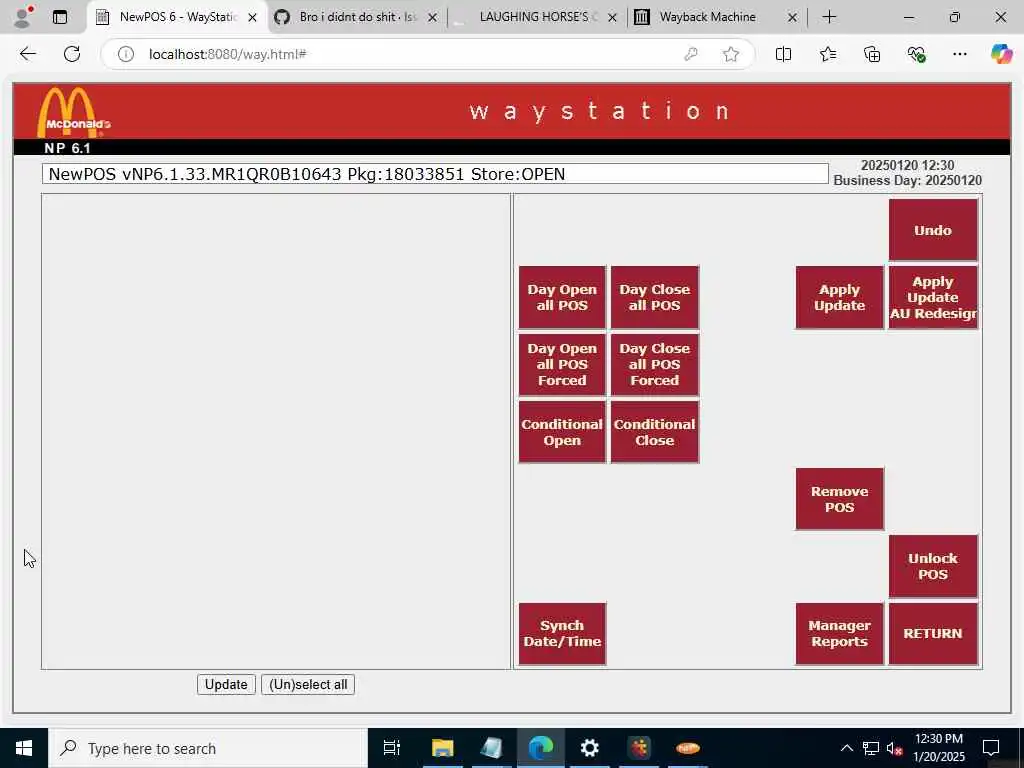1024x768 pixels.
Task: Switch to the GitHub issue tab
Action: coord(356,17)
